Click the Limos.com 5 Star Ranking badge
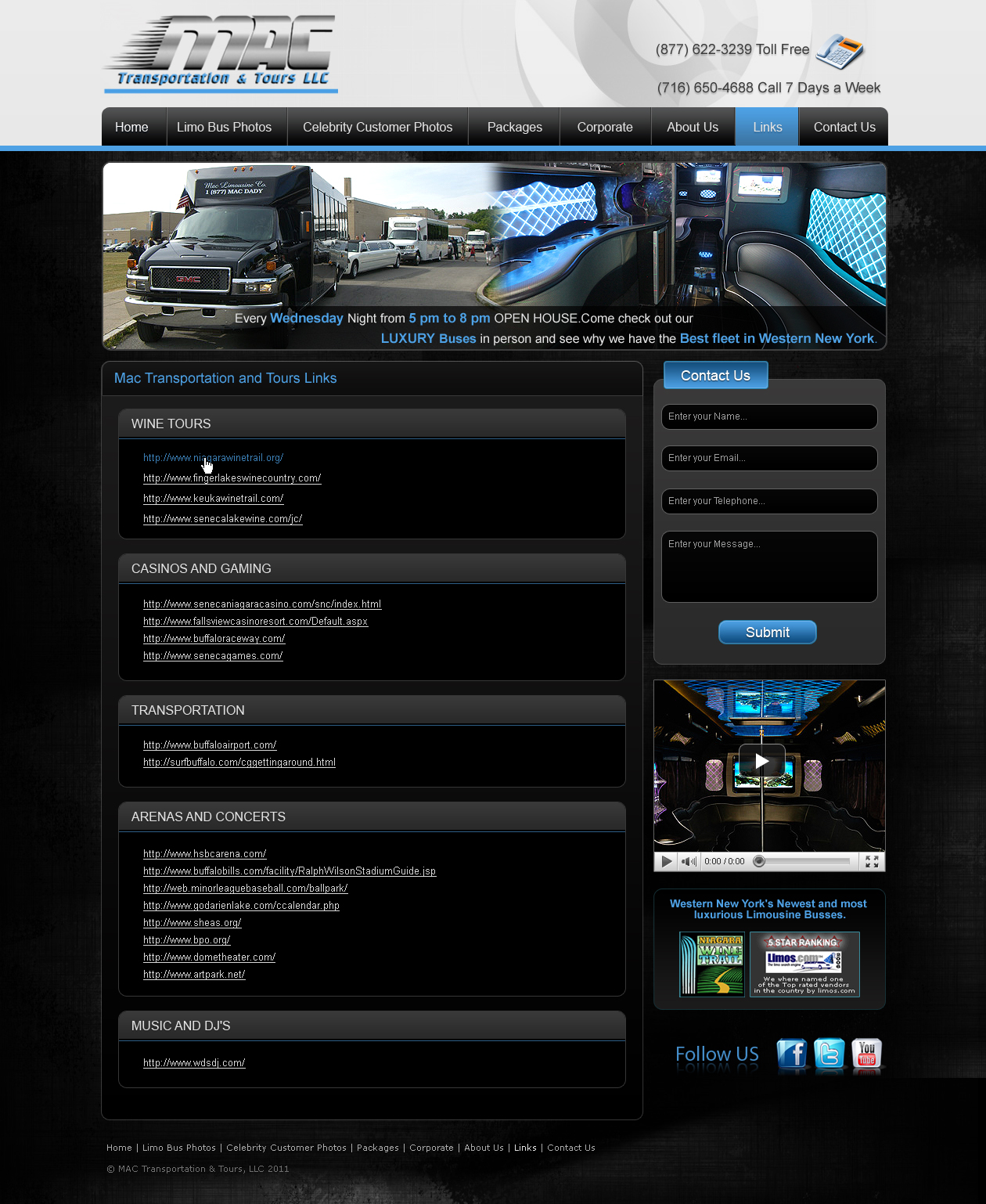 (804, 964)
